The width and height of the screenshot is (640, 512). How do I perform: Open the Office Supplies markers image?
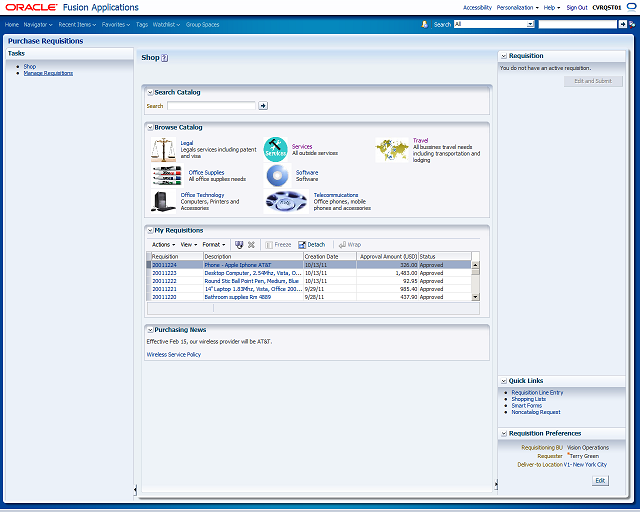click(167, 176)
